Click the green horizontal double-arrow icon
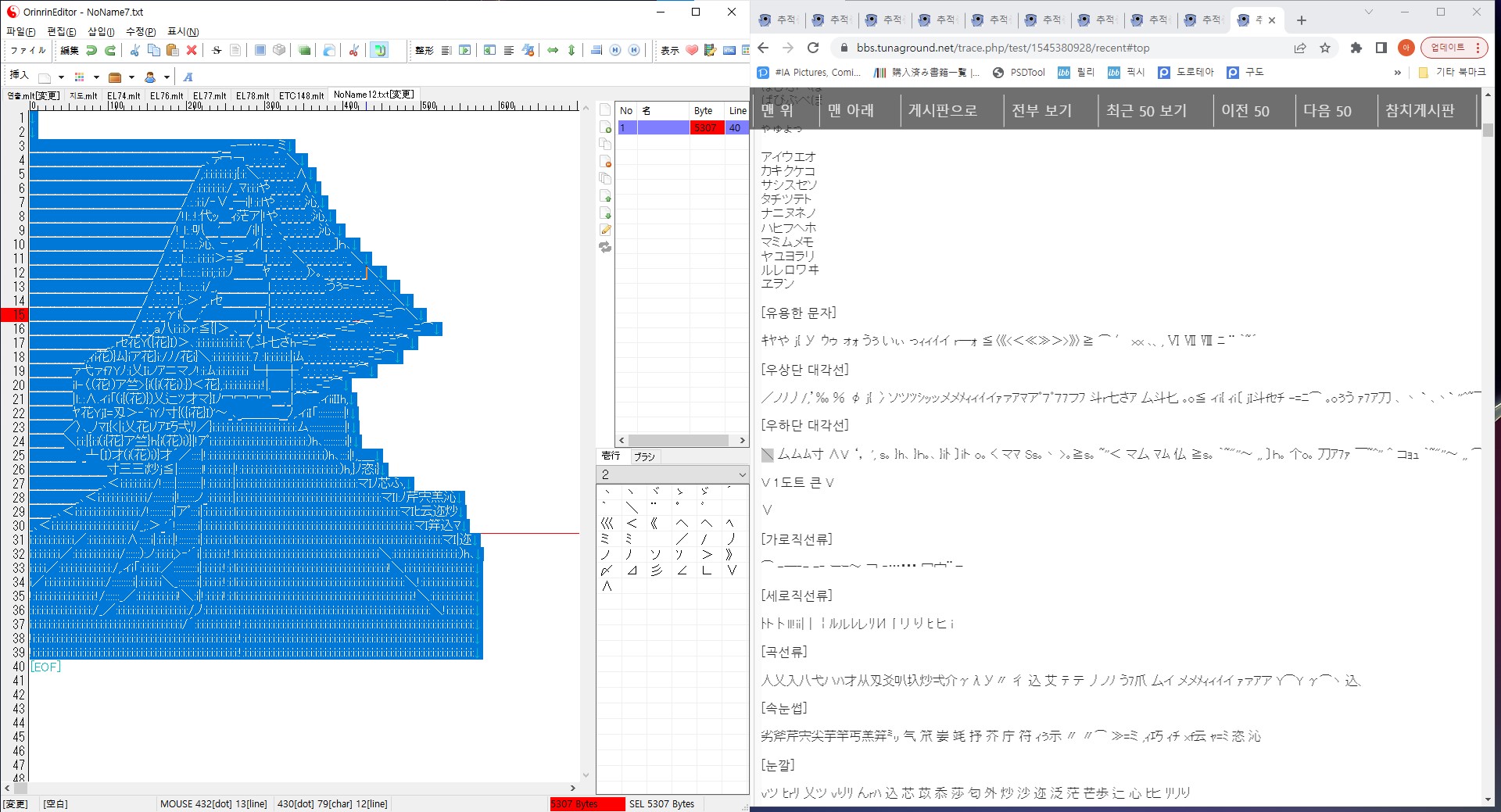Image resolution: width=1501 pixels, height=812 pixels. [553, 51]
